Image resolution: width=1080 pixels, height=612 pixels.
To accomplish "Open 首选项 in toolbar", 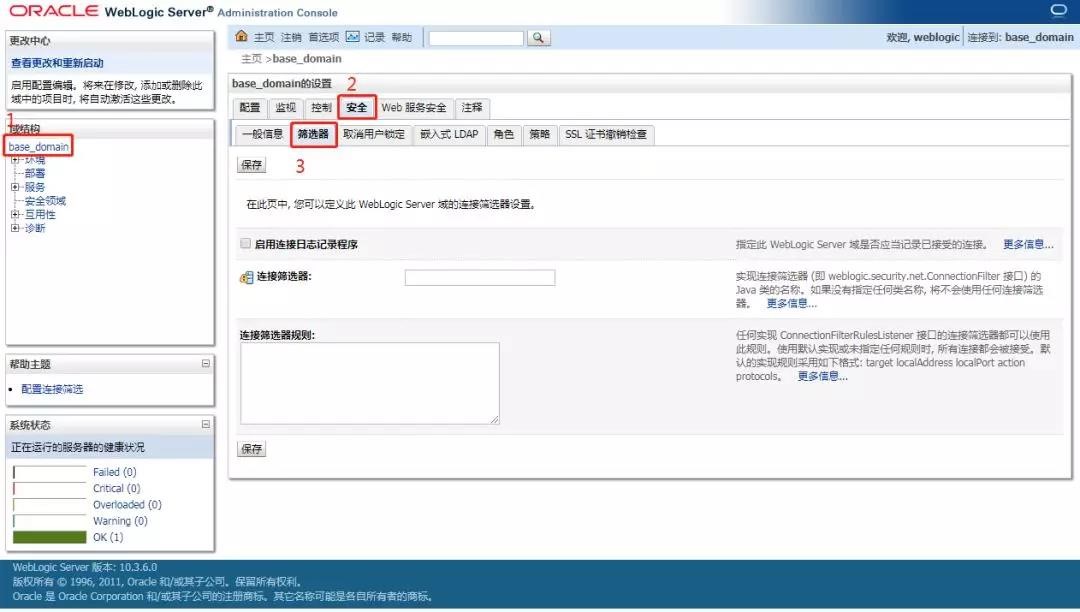I will (324, 37).
